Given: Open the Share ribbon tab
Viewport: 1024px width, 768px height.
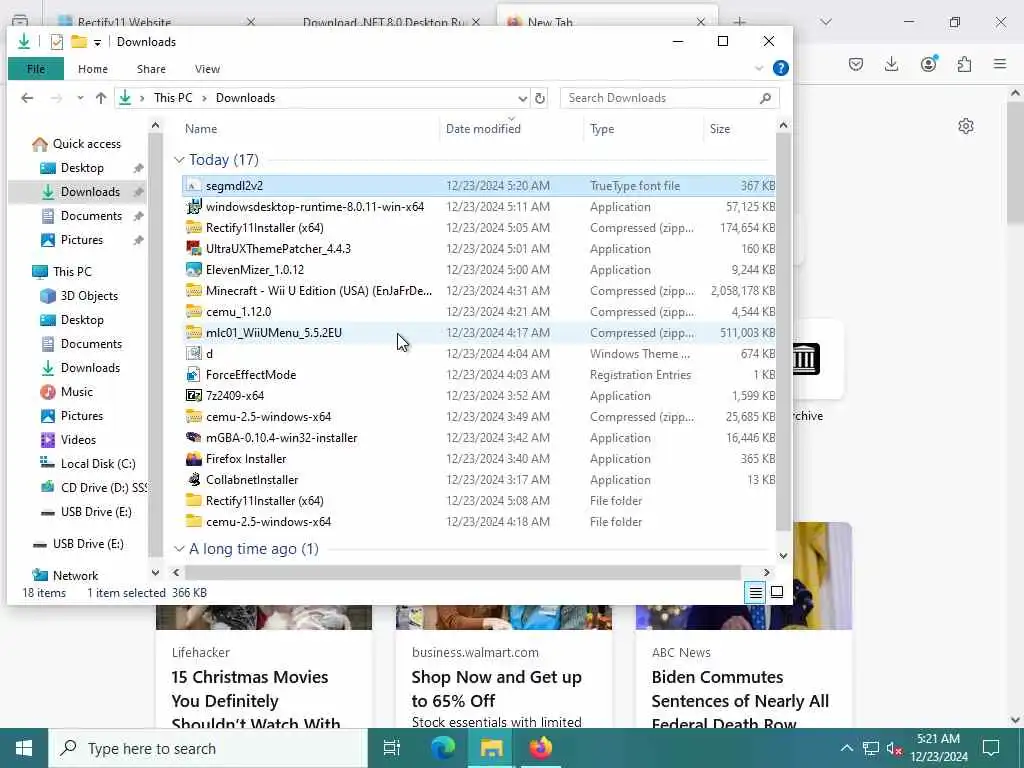Looking at the screenshot, I should 152,69.
